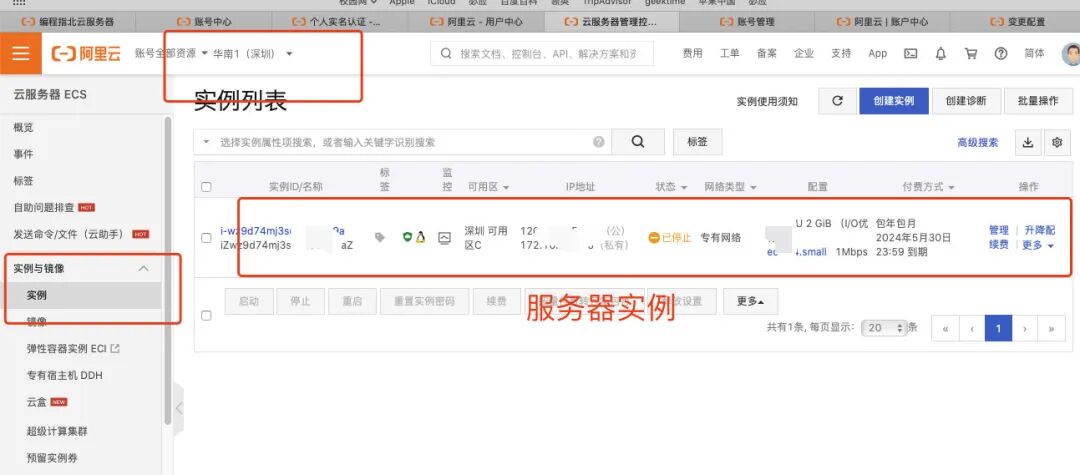Viewport: 1080px width, 475px height.
Task: Open the shopping cart icon
Action: point(971,54)
